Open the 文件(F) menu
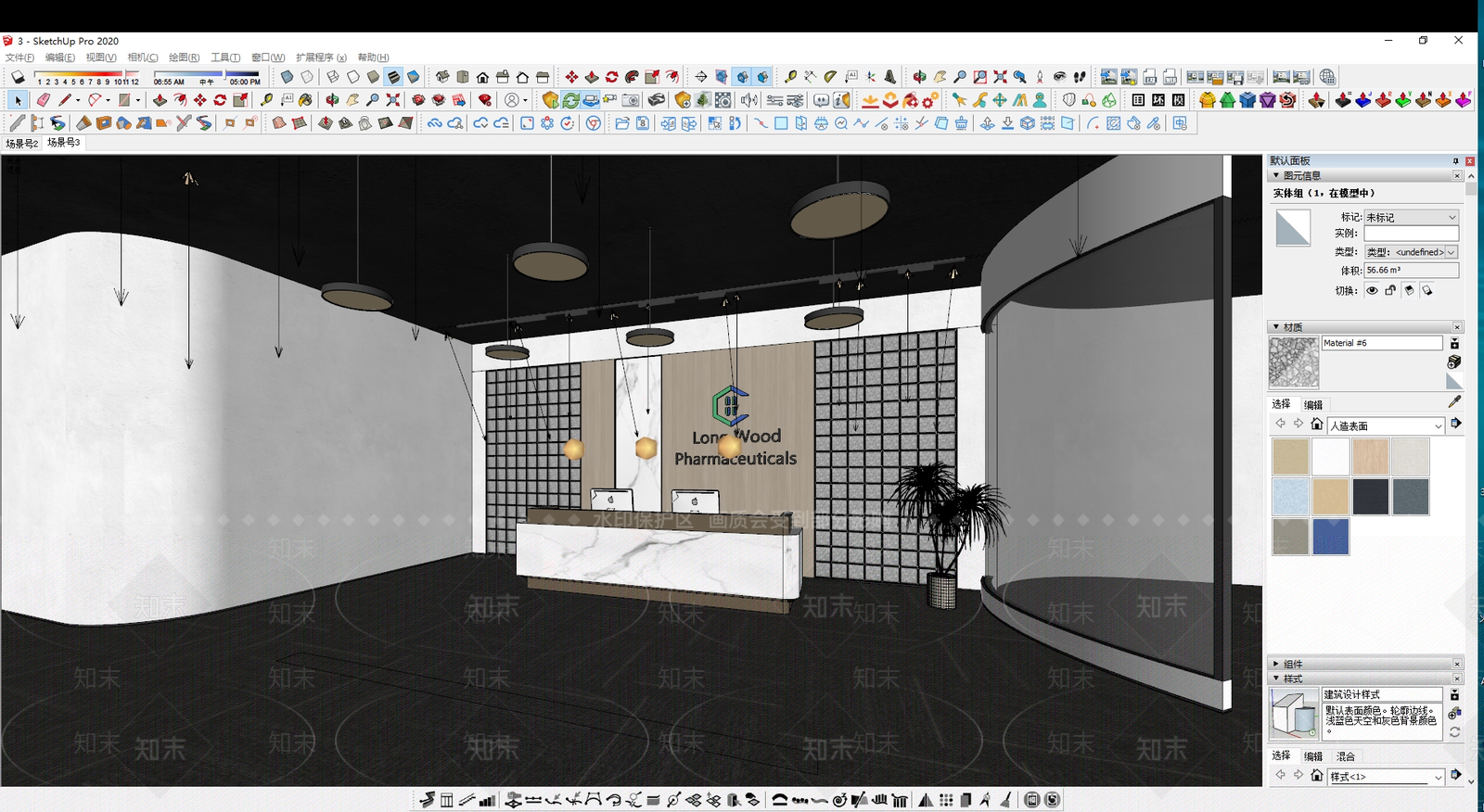This screenshot has width=1484, height=812. click(x=19, y=57)
